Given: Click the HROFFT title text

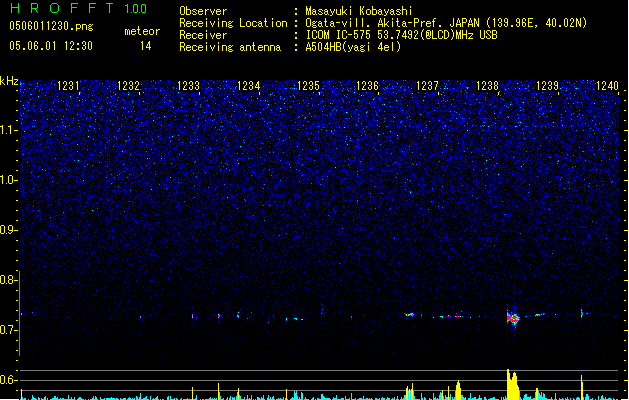Looking at the screenshot, I should tap(62, 8).
